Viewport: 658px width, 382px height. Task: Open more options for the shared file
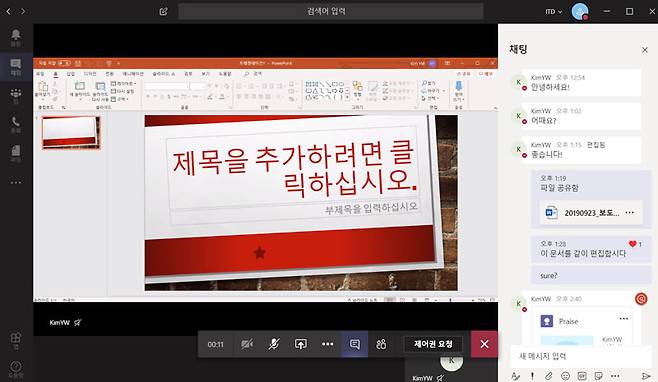[x=629, y=212]
